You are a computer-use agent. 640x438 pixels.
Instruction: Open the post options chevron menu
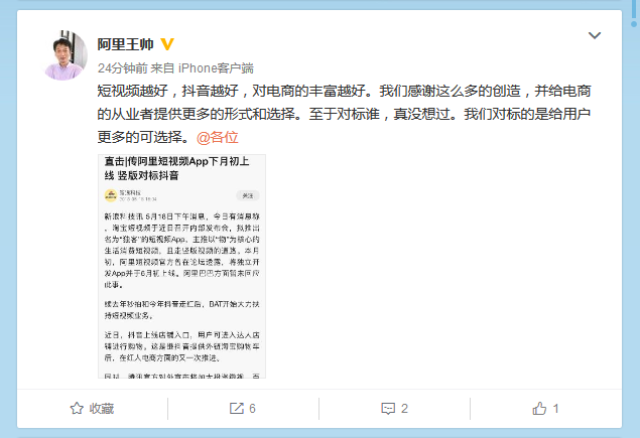pos(594,36)
